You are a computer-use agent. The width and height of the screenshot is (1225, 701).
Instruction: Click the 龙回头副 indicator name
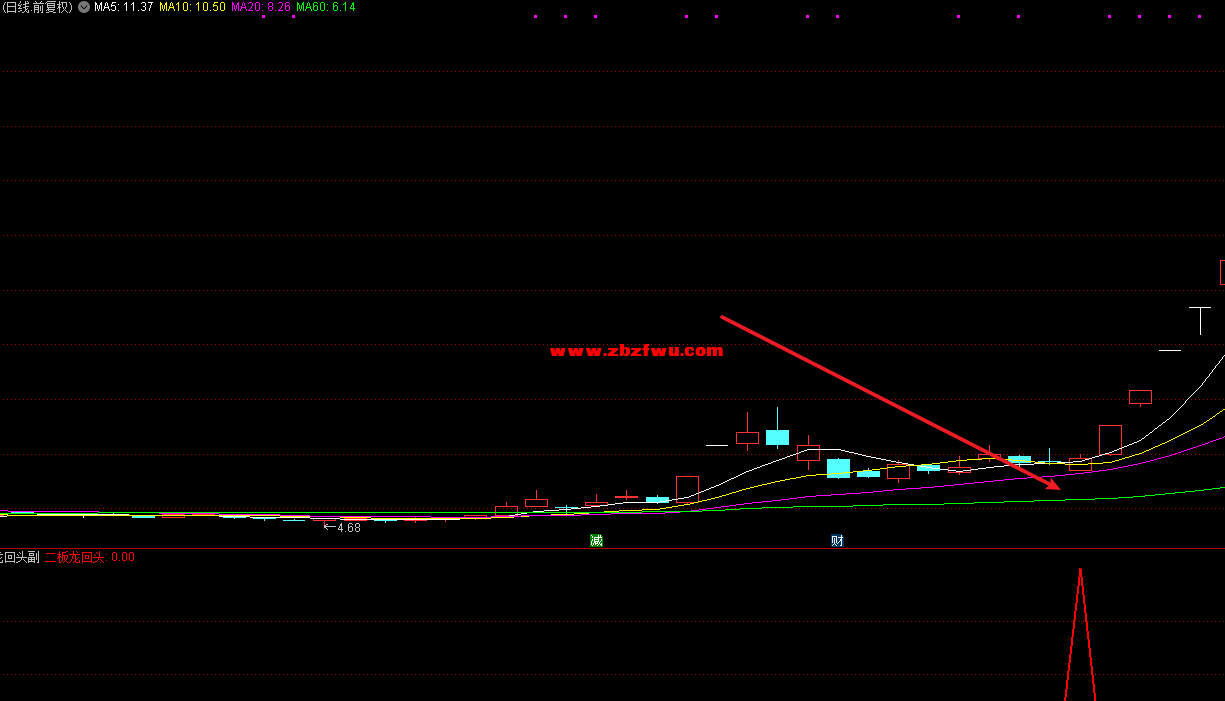pos(19,557)
